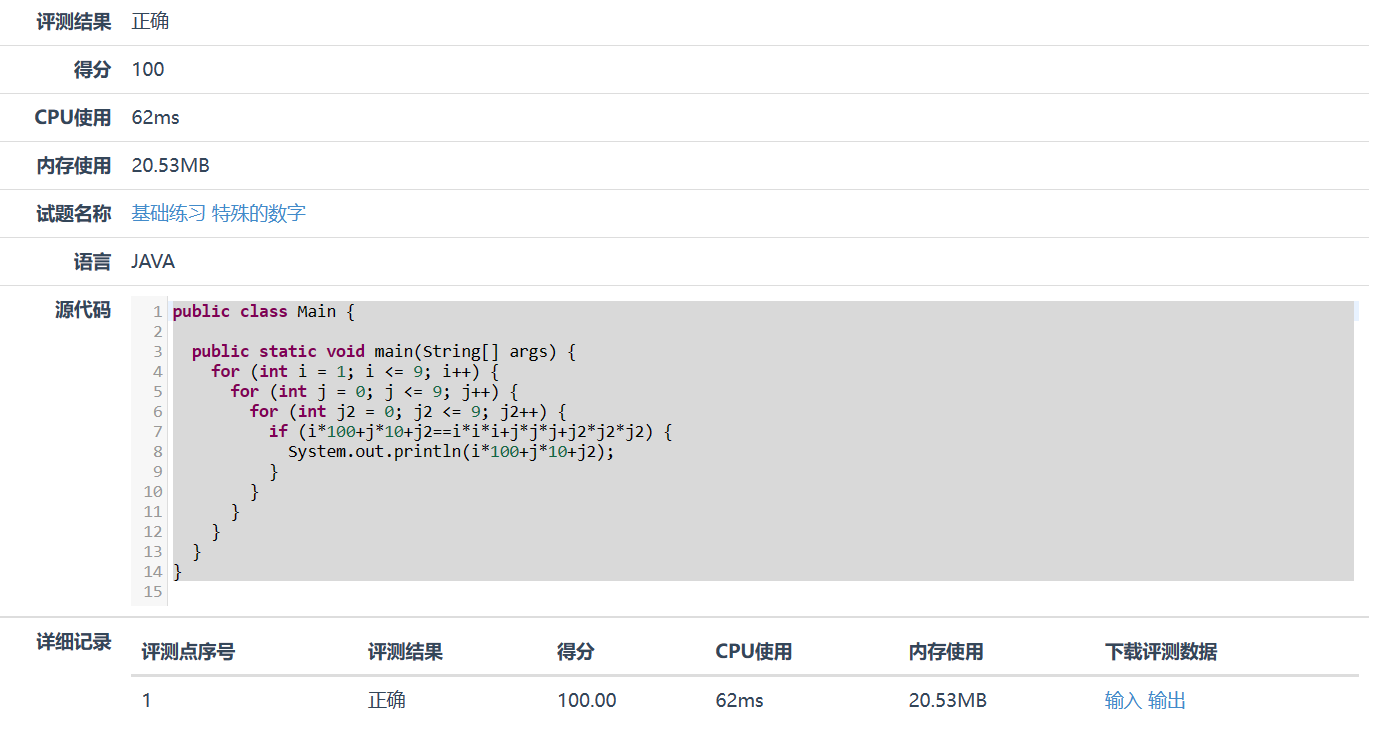Click the 源代码 label
The width and height of the screenshot is (1374, 752).
coord(83,310)
